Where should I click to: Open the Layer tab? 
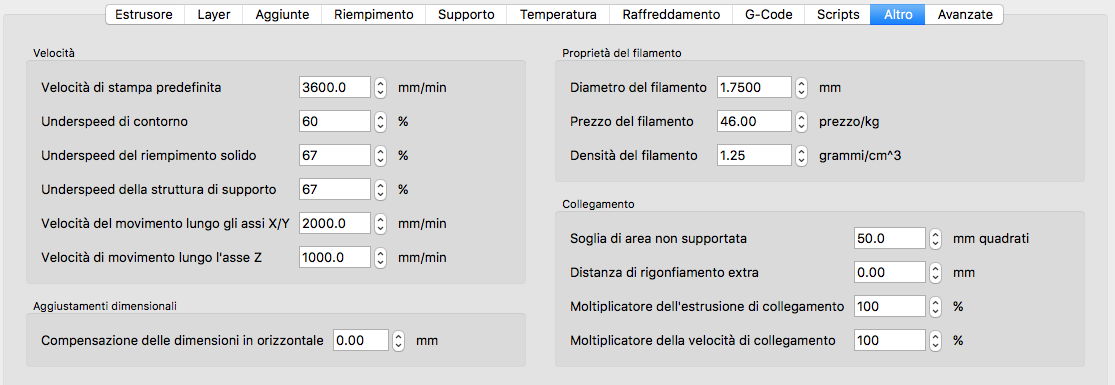tap(213, 14)
